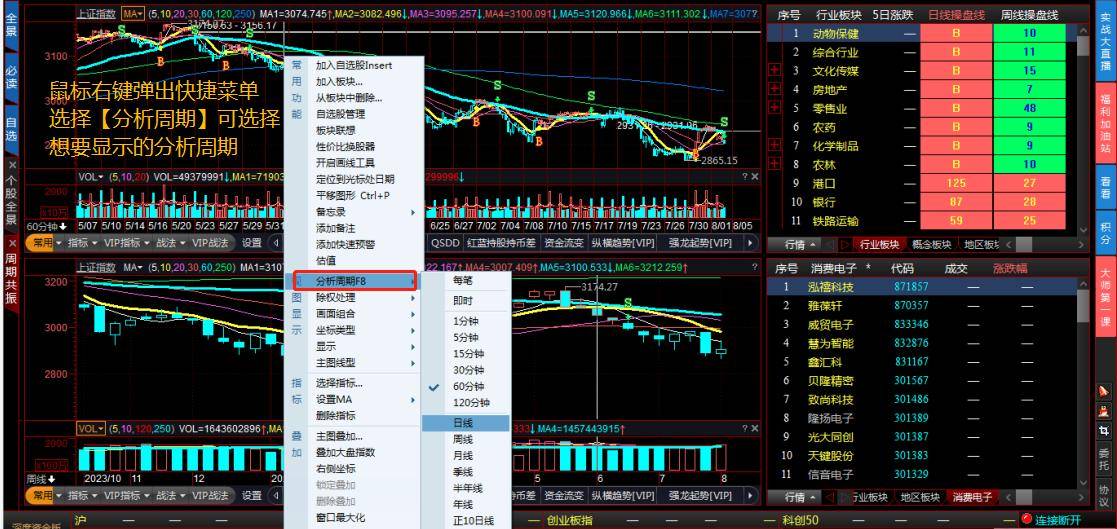Select the 红蓝持股持币差 indicator tab
The image size is (1117, 529).
coord(501,243)
